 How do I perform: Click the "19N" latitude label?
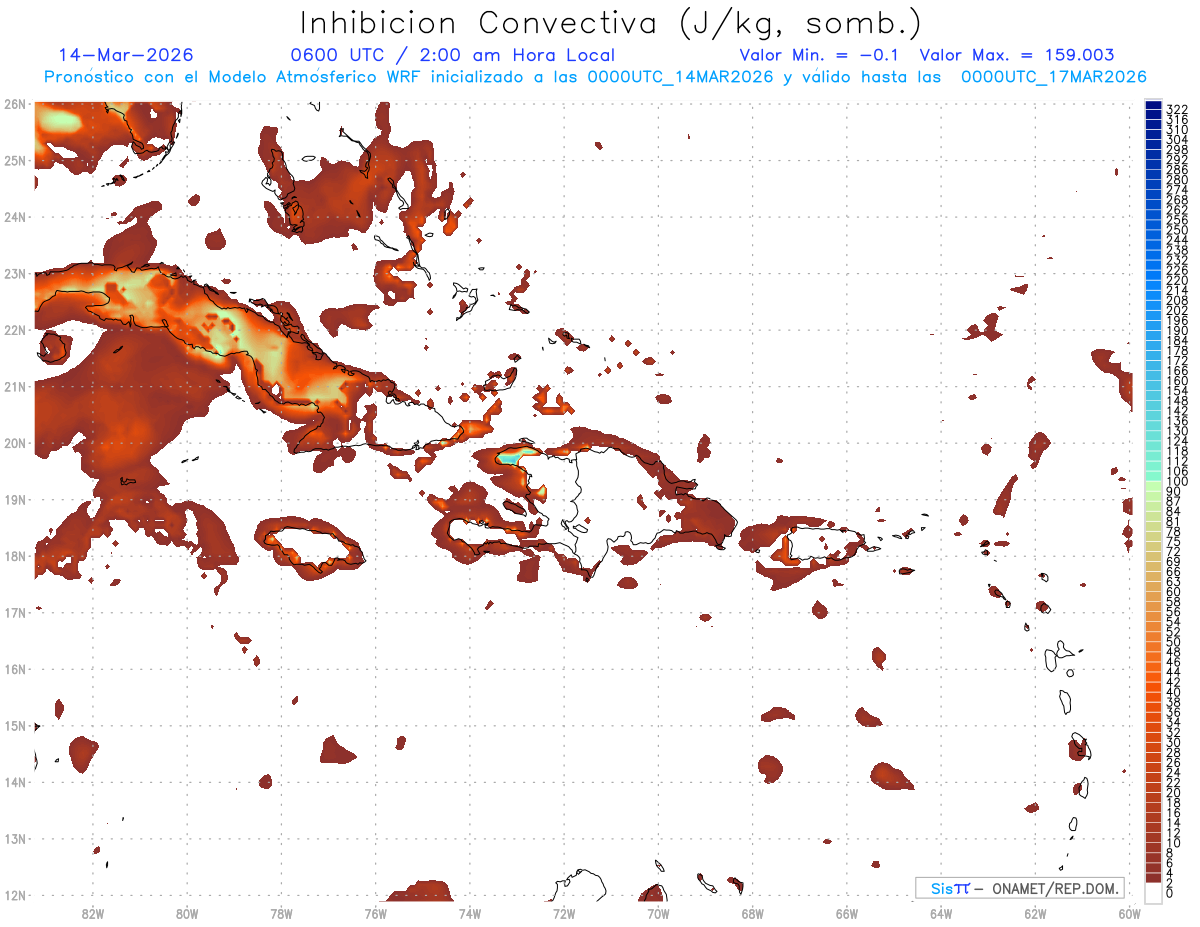(14, 499)
